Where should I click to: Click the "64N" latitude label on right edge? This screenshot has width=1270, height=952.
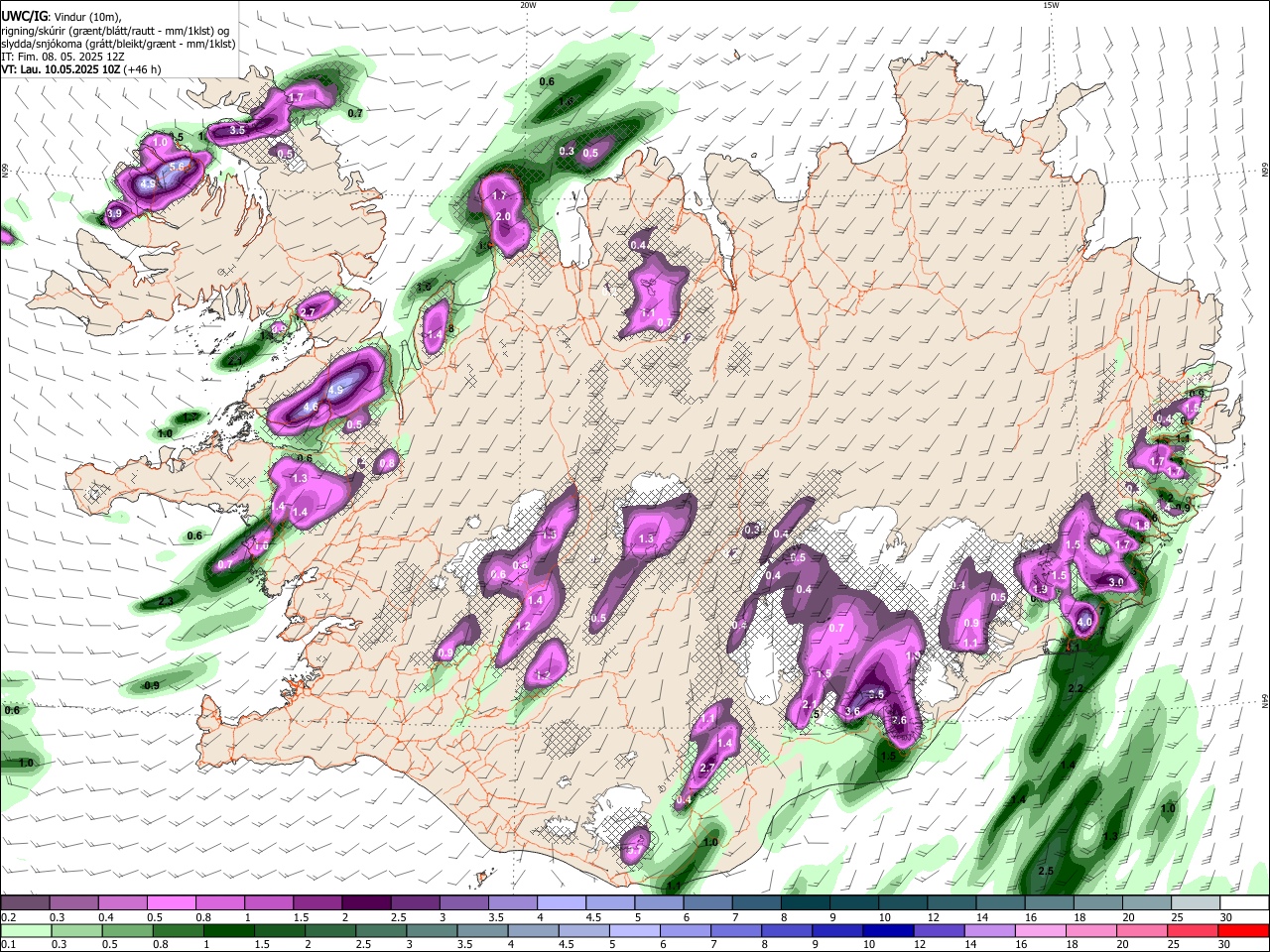click(x=1265, y=701)
